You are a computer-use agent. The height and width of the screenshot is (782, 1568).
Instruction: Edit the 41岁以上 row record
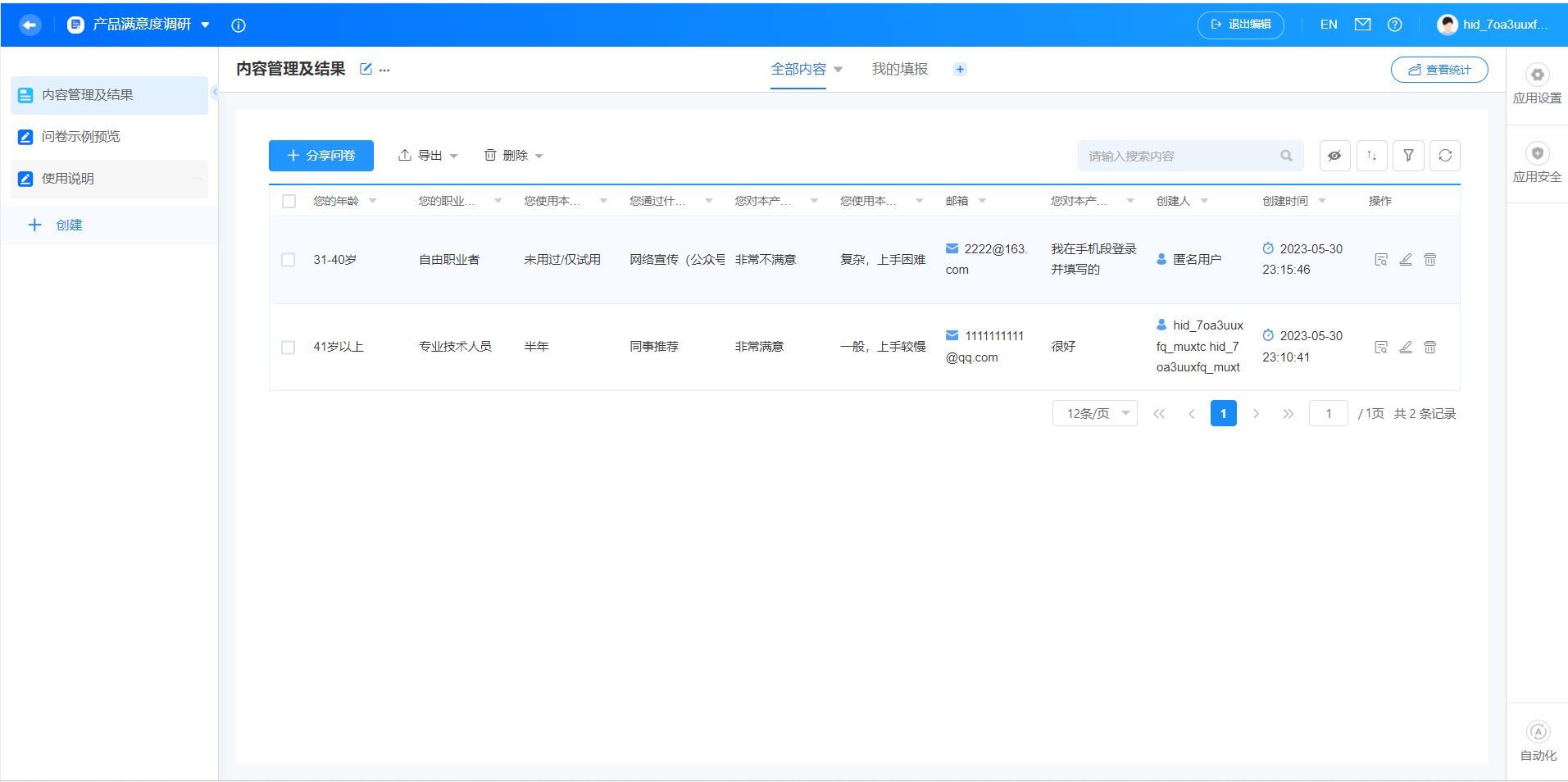pyautogui.click(x=1406, y=348)
